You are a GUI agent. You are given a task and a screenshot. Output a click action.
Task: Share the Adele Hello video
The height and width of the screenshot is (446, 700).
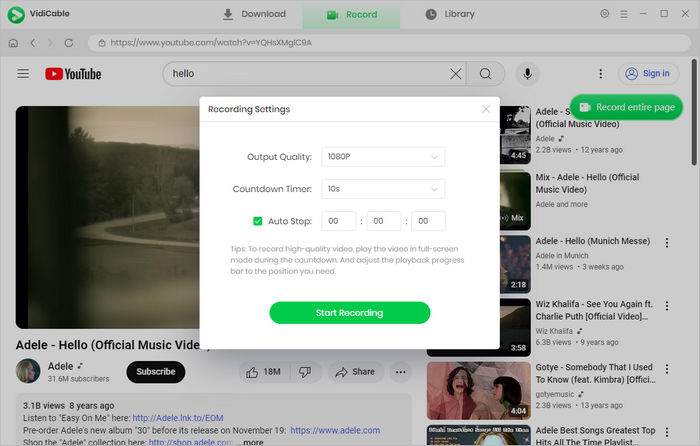(x=355, y=372)
